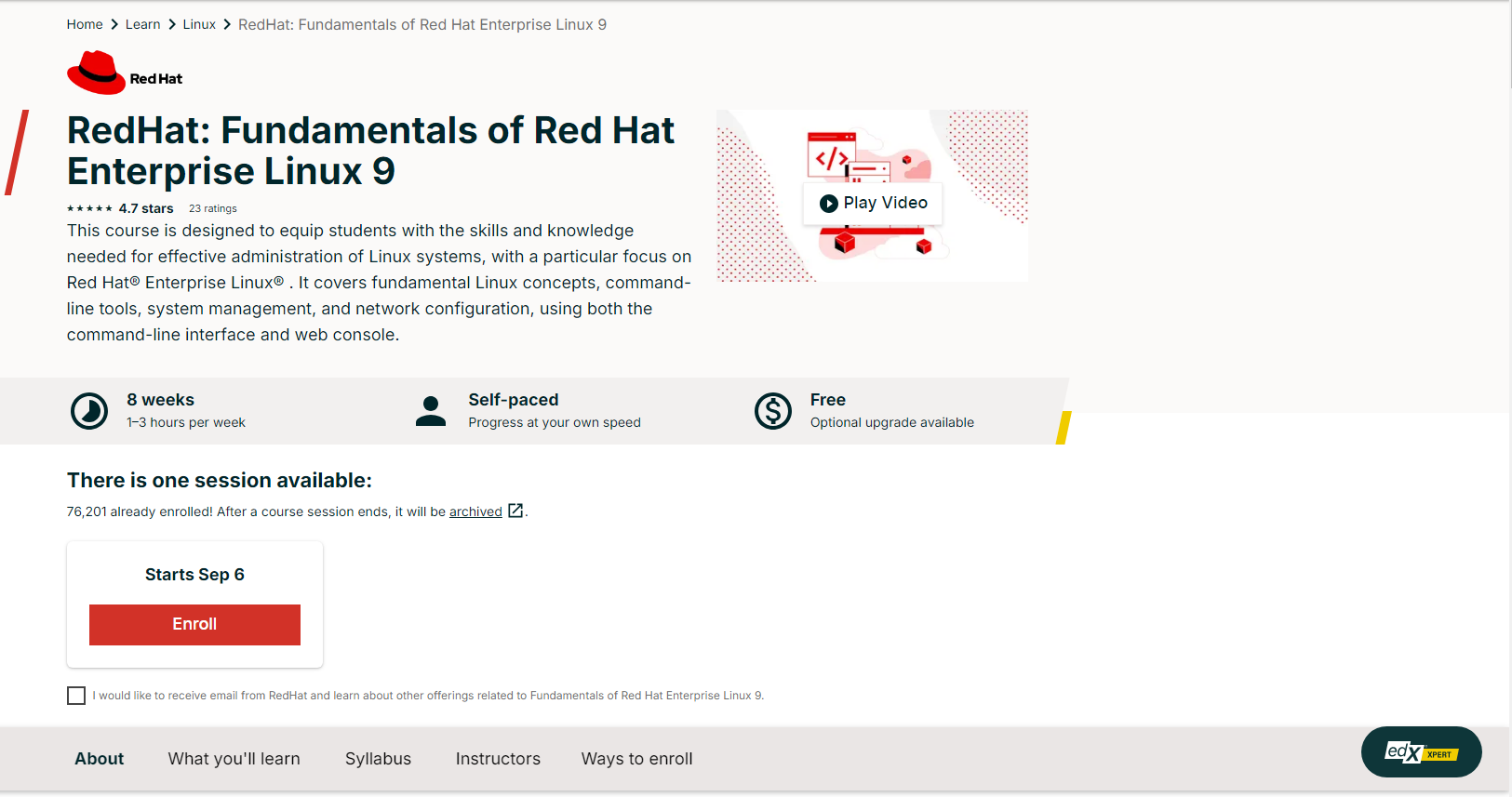Click the course video thumbnail image
The width and height of the screenshot is (1512, 797).
click(977, 158)
